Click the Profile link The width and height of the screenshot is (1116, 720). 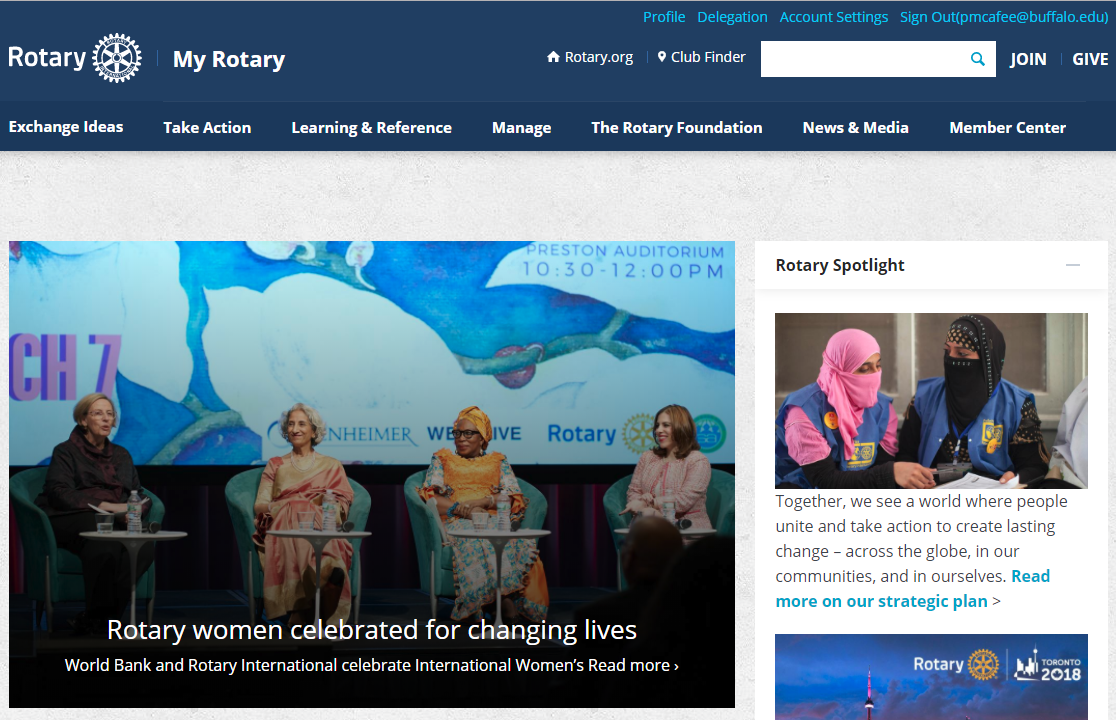pyautogui.click(x=664, y=17)
